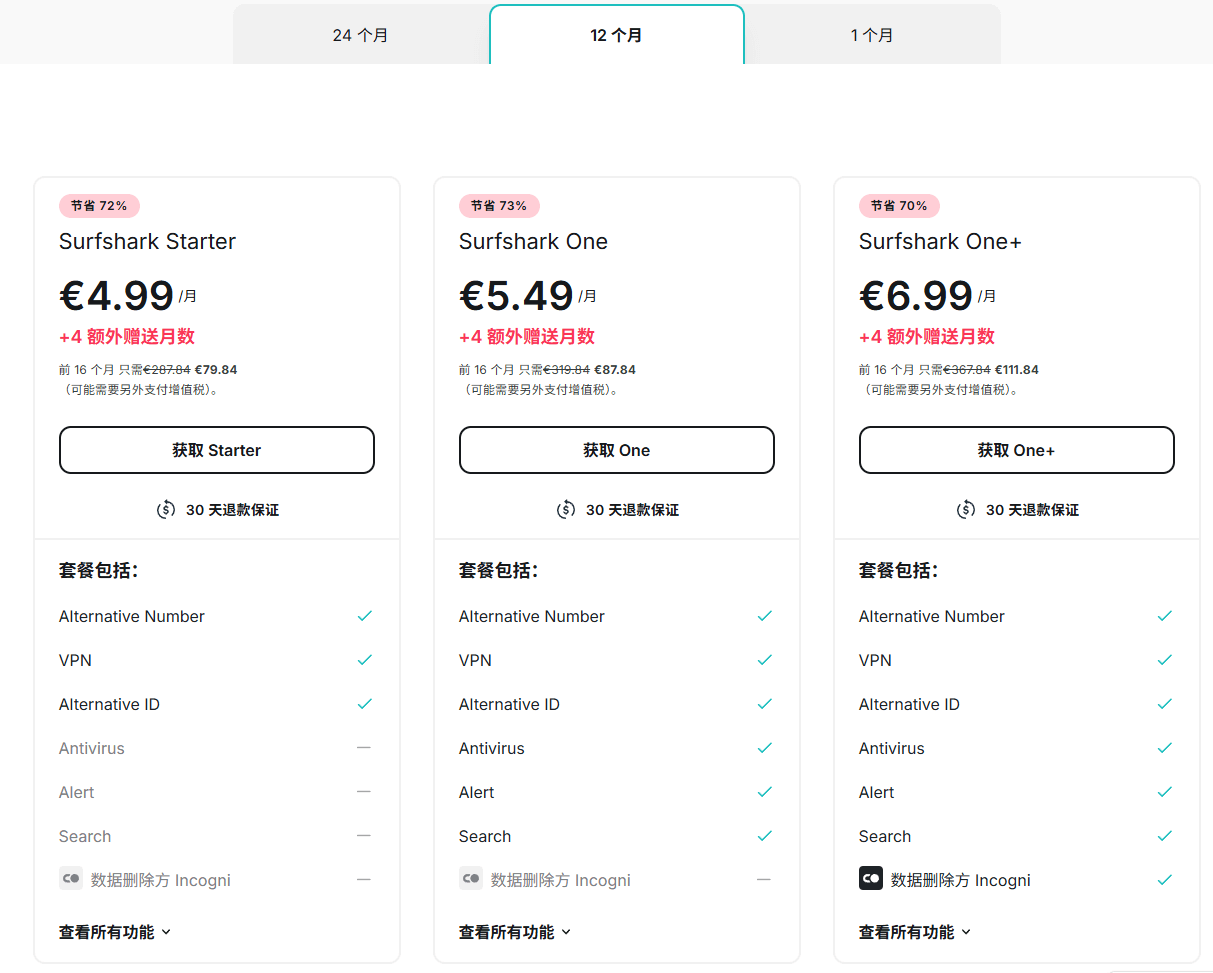Image resolution: width=1213 pixels, height=973 pixels.
Task: Click the 节省 73% badge on Surfshark One
Action: (499, 206)
